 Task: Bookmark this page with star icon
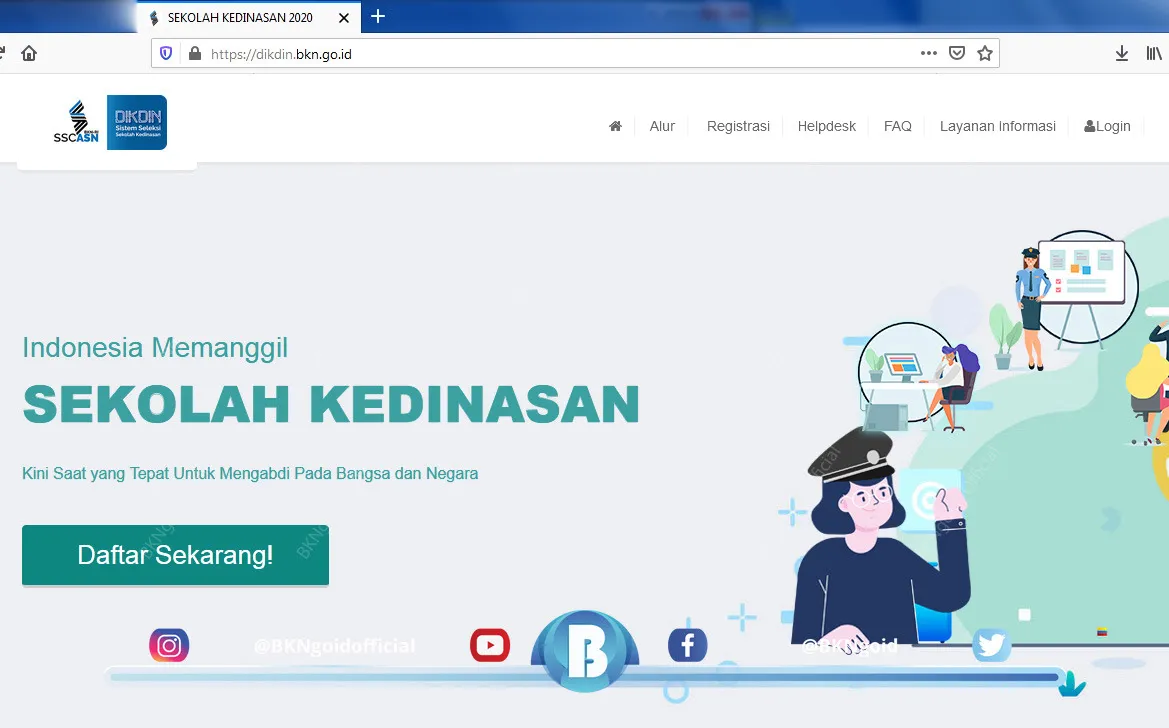[985, 53]
